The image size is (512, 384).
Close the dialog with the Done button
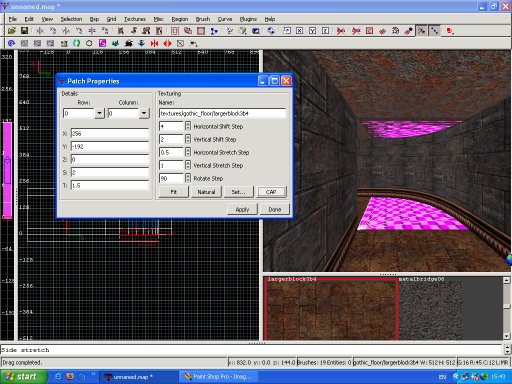pyautogui.click(x=275, y=209)
